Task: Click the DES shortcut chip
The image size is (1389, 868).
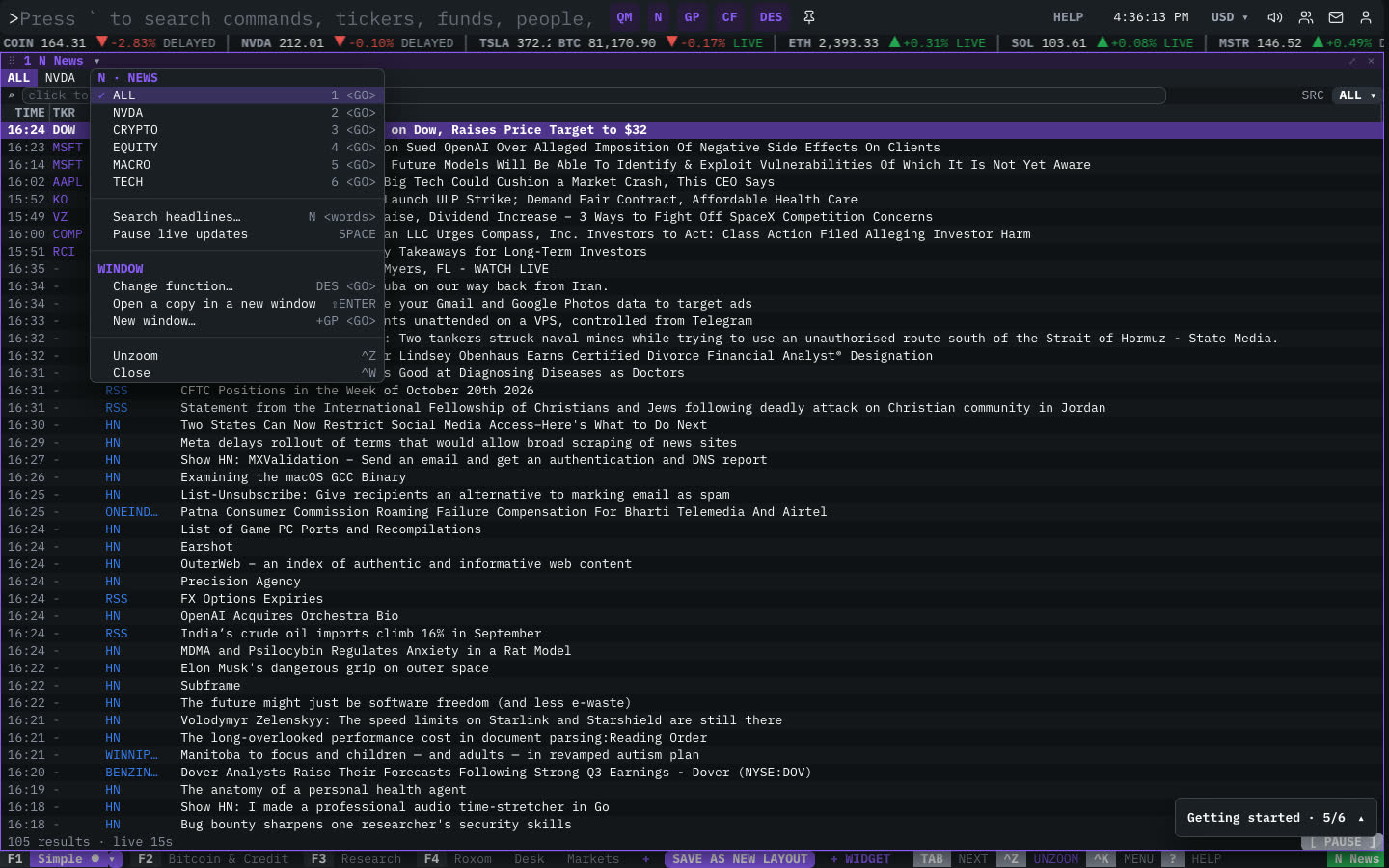Action: 771,17
